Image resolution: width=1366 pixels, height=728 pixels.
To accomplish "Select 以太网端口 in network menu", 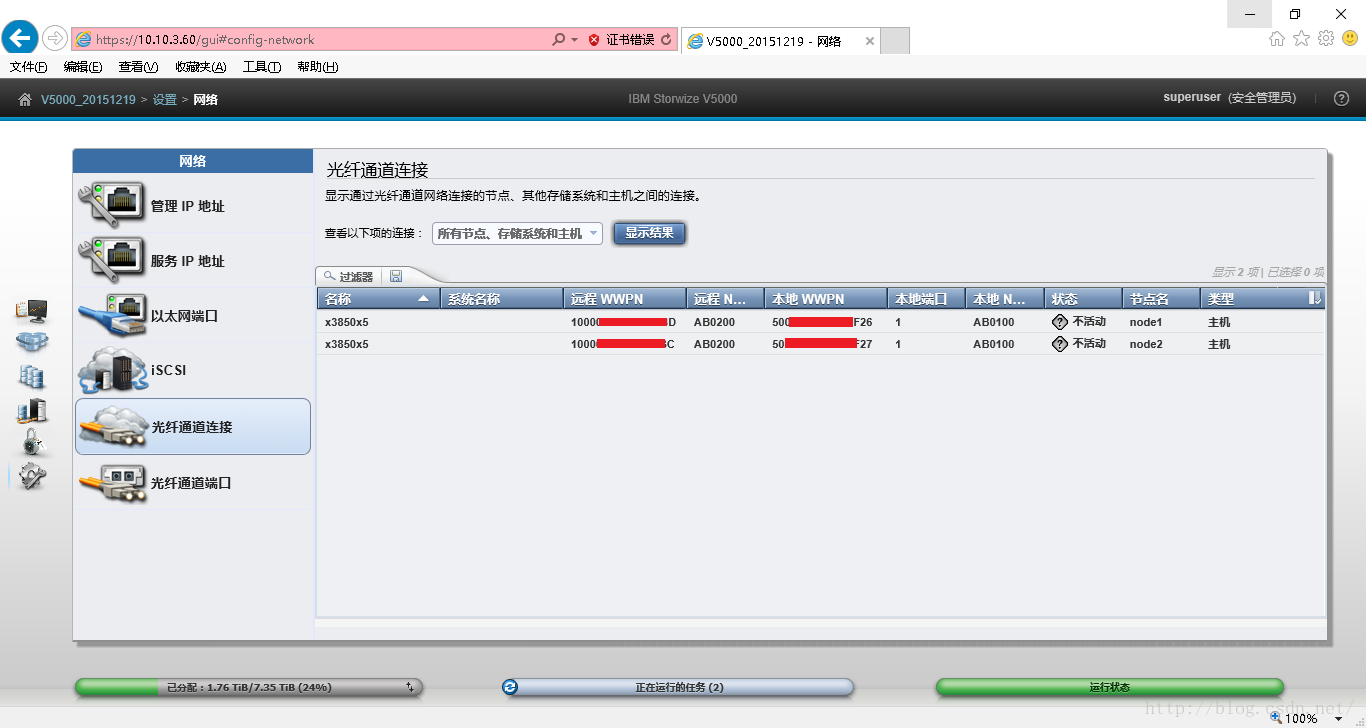I will (193, 316).
